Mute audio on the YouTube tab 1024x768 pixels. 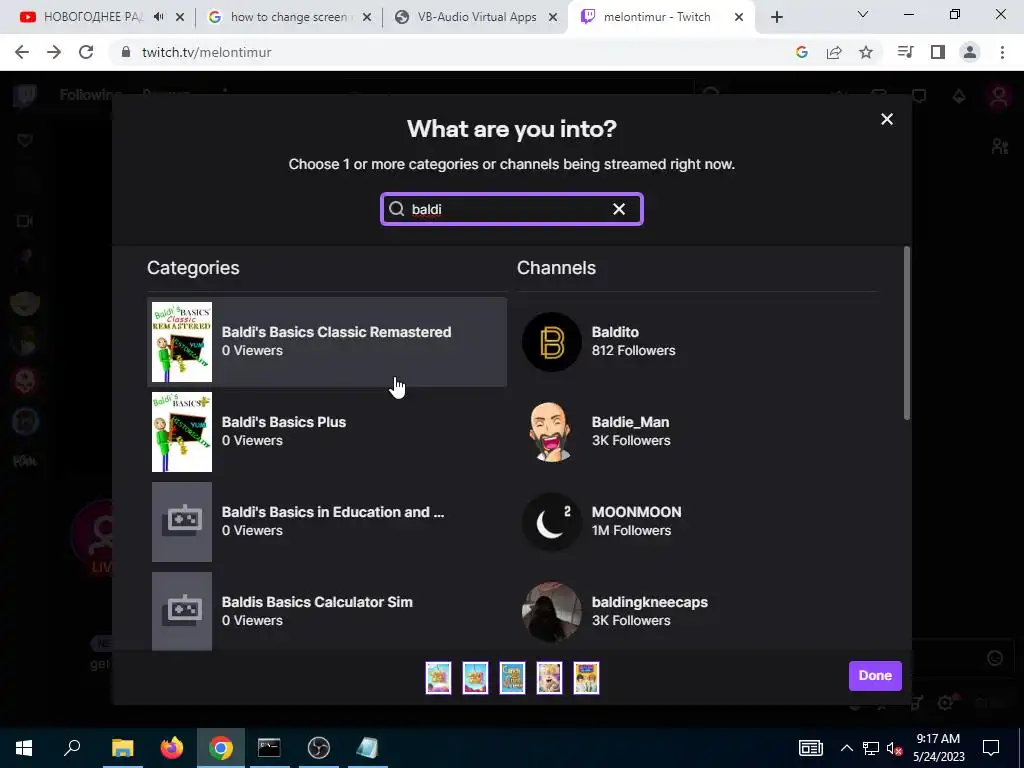coord(159,17)
